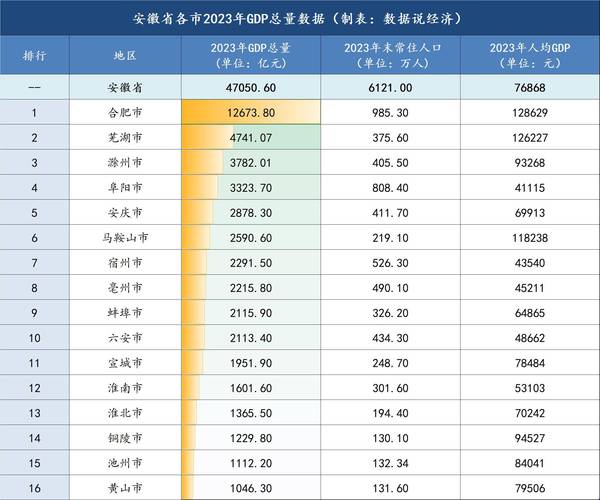
Task: Click the 淮北市 cell
Action: 125,413
